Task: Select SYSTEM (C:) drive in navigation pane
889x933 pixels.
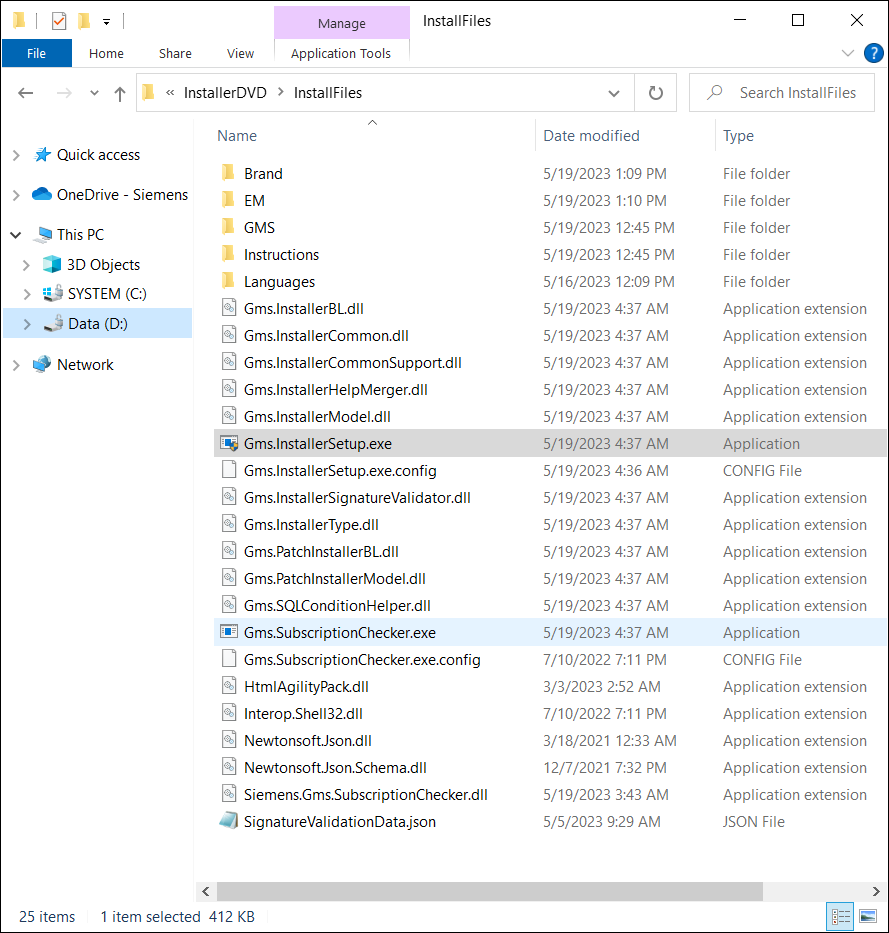Action: [x=107, y=294]
